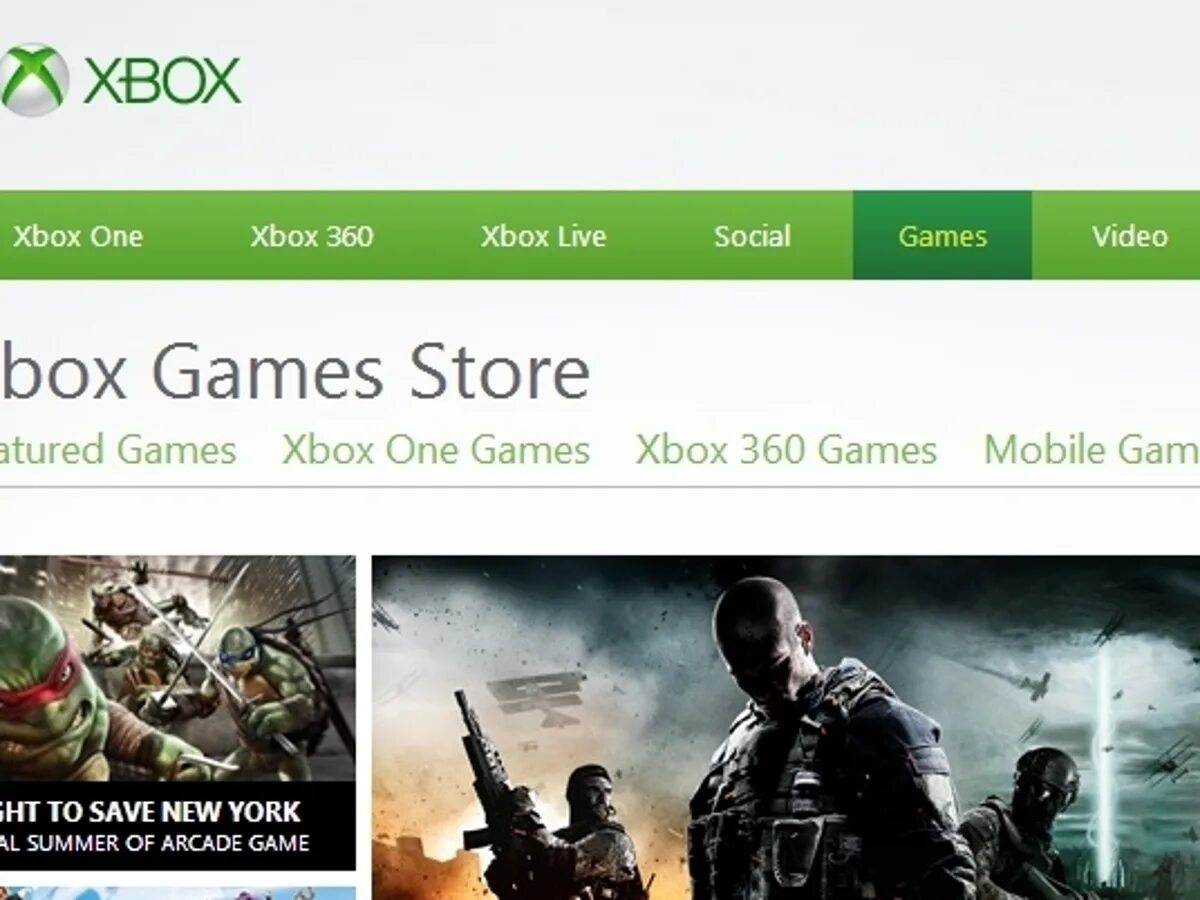The width and height of the screenshot is (1200, 900).
Task: Open the large soldier game banner
Action: point(786,728)
